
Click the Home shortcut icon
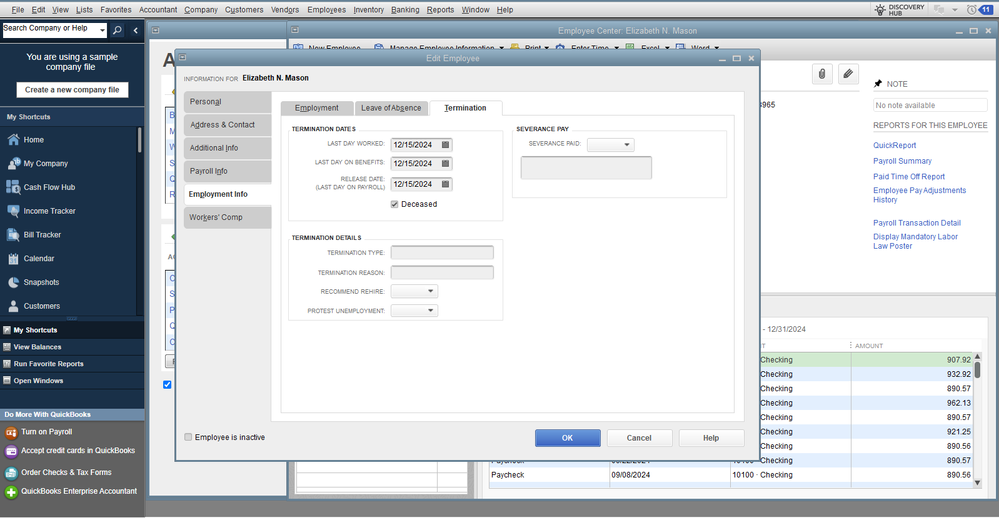[13, 140]
